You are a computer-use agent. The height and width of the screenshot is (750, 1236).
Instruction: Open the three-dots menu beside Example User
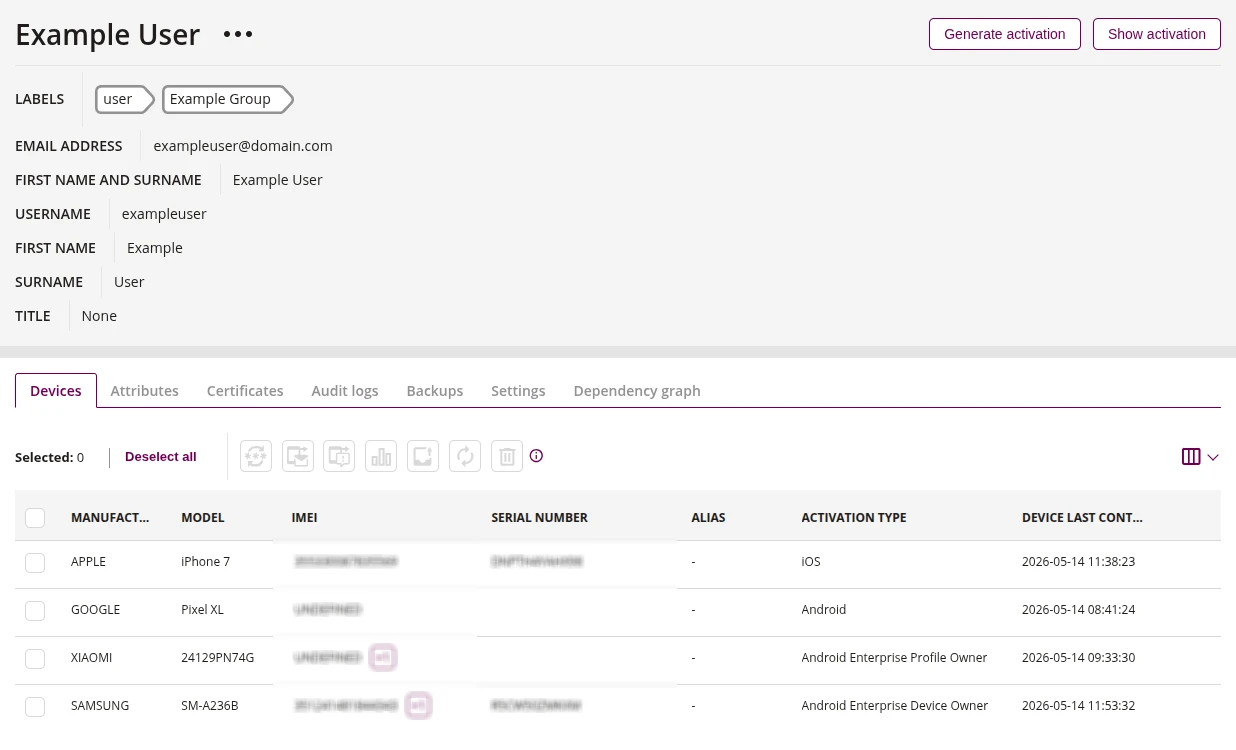[238, 34]
